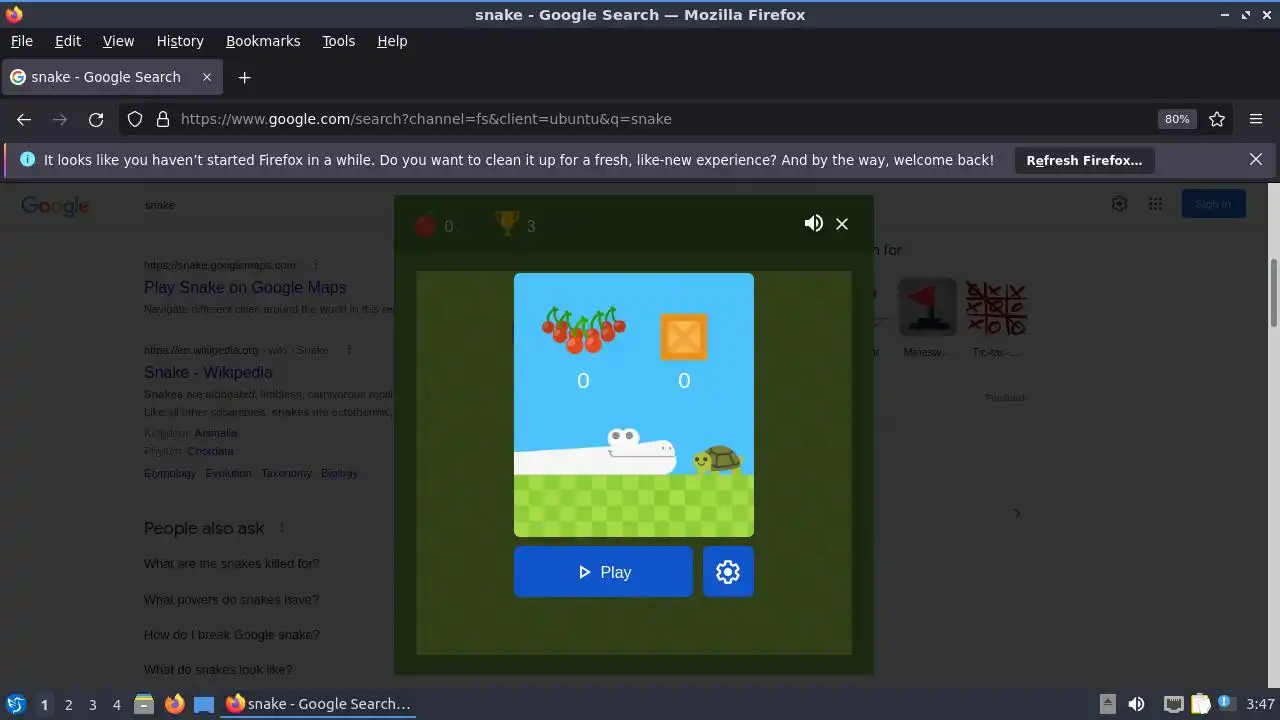Image resolution: width=1280 pixels, height=720 pixels.
Task: Open Evolution Wikipedia section link
Action: 229,473
